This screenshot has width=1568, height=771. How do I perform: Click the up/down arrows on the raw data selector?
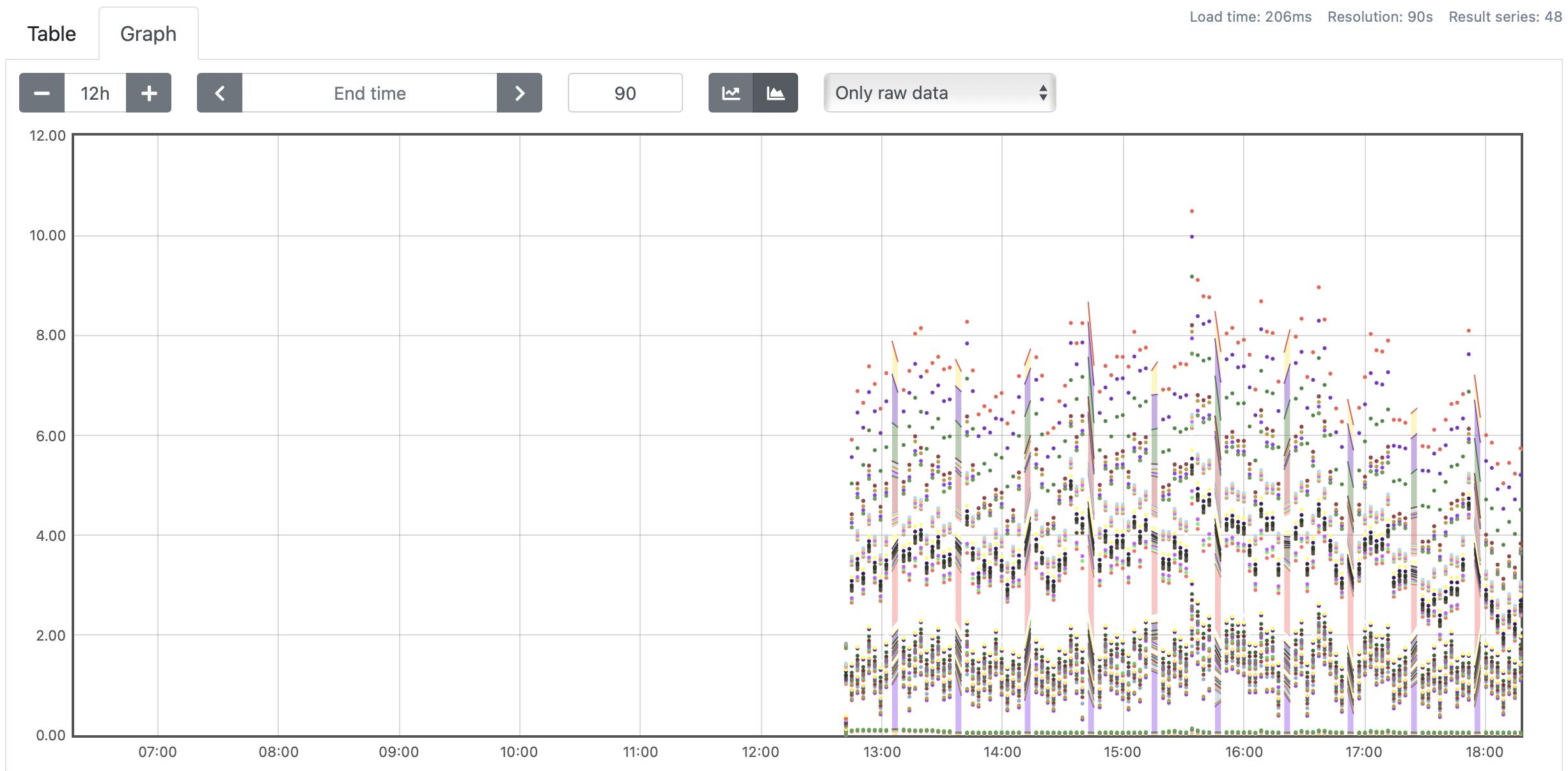click(x=1042, y=93)
